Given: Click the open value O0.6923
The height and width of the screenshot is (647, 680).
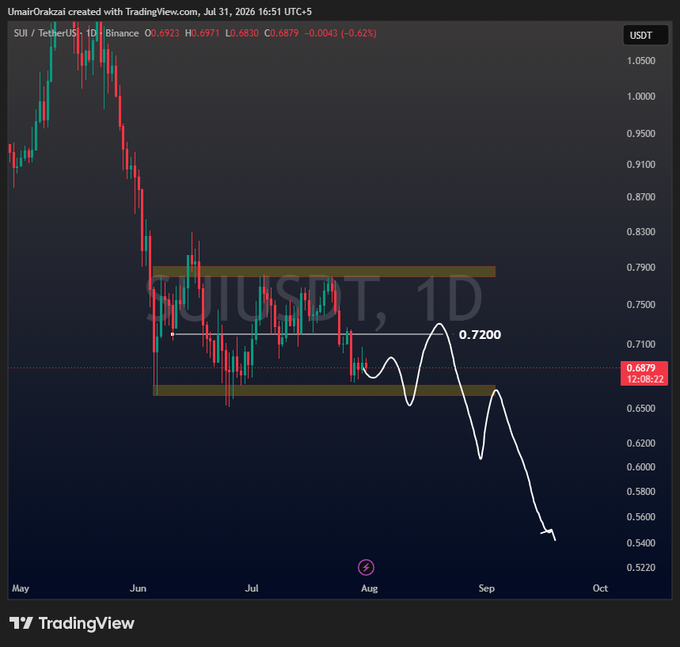Looking at the screenshot, I should coord(162,33).
